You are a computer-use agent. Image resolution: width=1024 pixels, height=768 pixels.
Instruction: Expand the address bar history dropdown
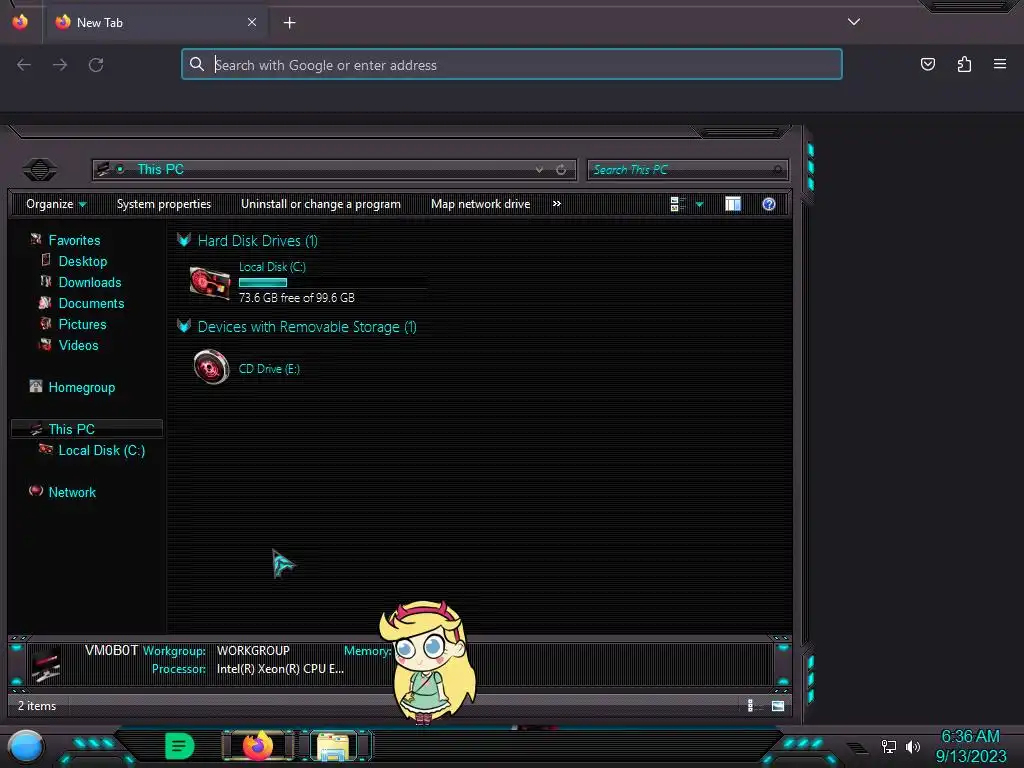point(539,170)
